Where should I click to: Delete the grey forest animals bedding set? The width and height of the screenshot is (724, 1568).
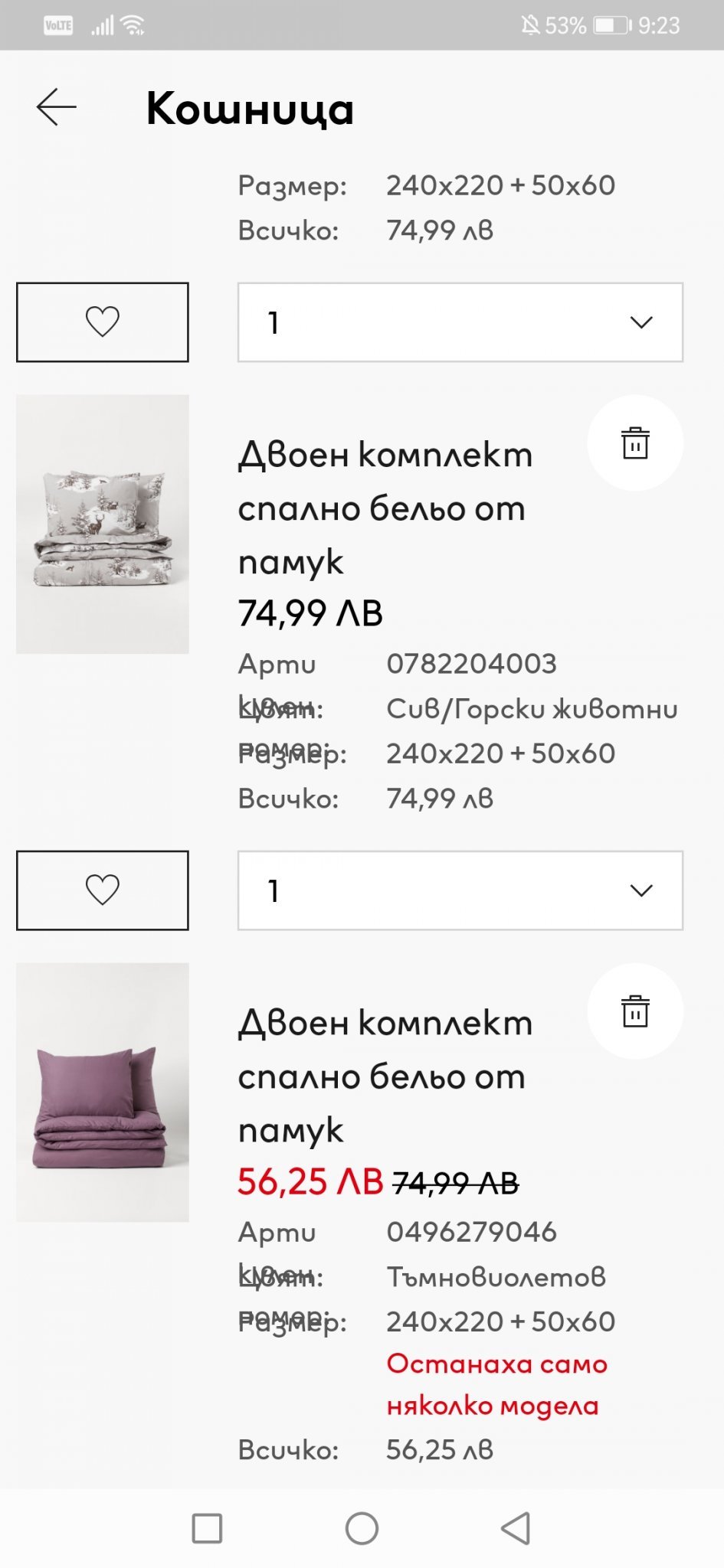point(635,443)
